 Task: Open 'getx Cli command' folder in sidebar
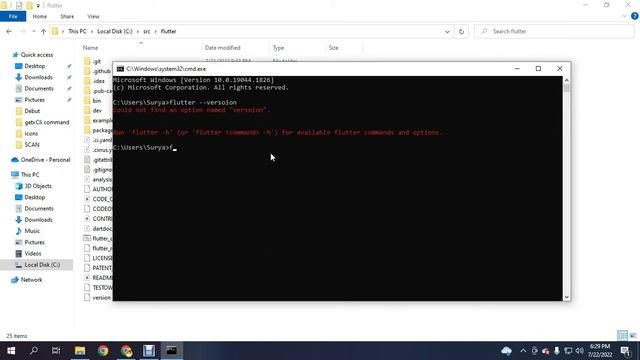pyautogui.click(x=47, y=122)
